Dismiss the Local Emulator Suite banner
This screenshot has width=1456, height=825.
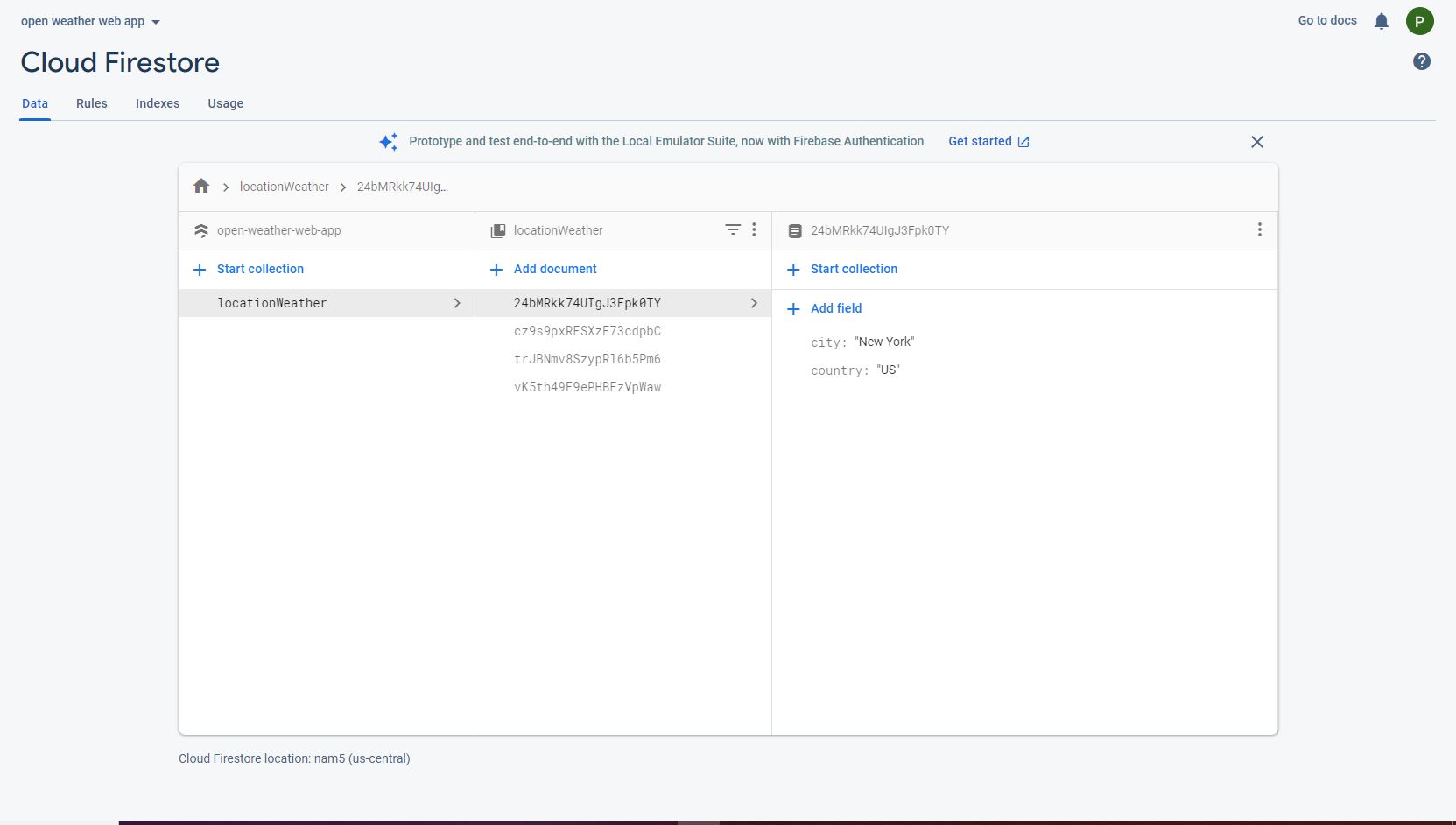click(1257, 142)
